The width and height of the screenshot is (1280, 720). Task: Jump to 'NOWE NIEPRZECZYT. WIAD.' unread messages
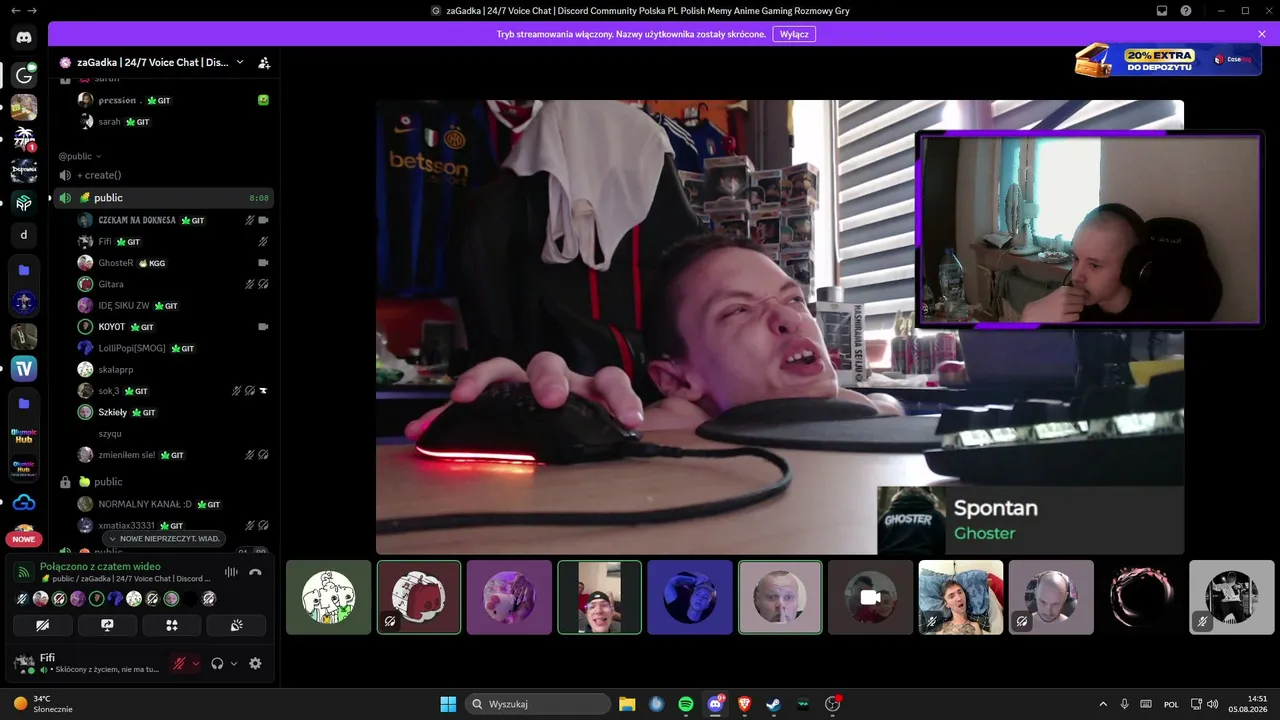click(163, 539)
